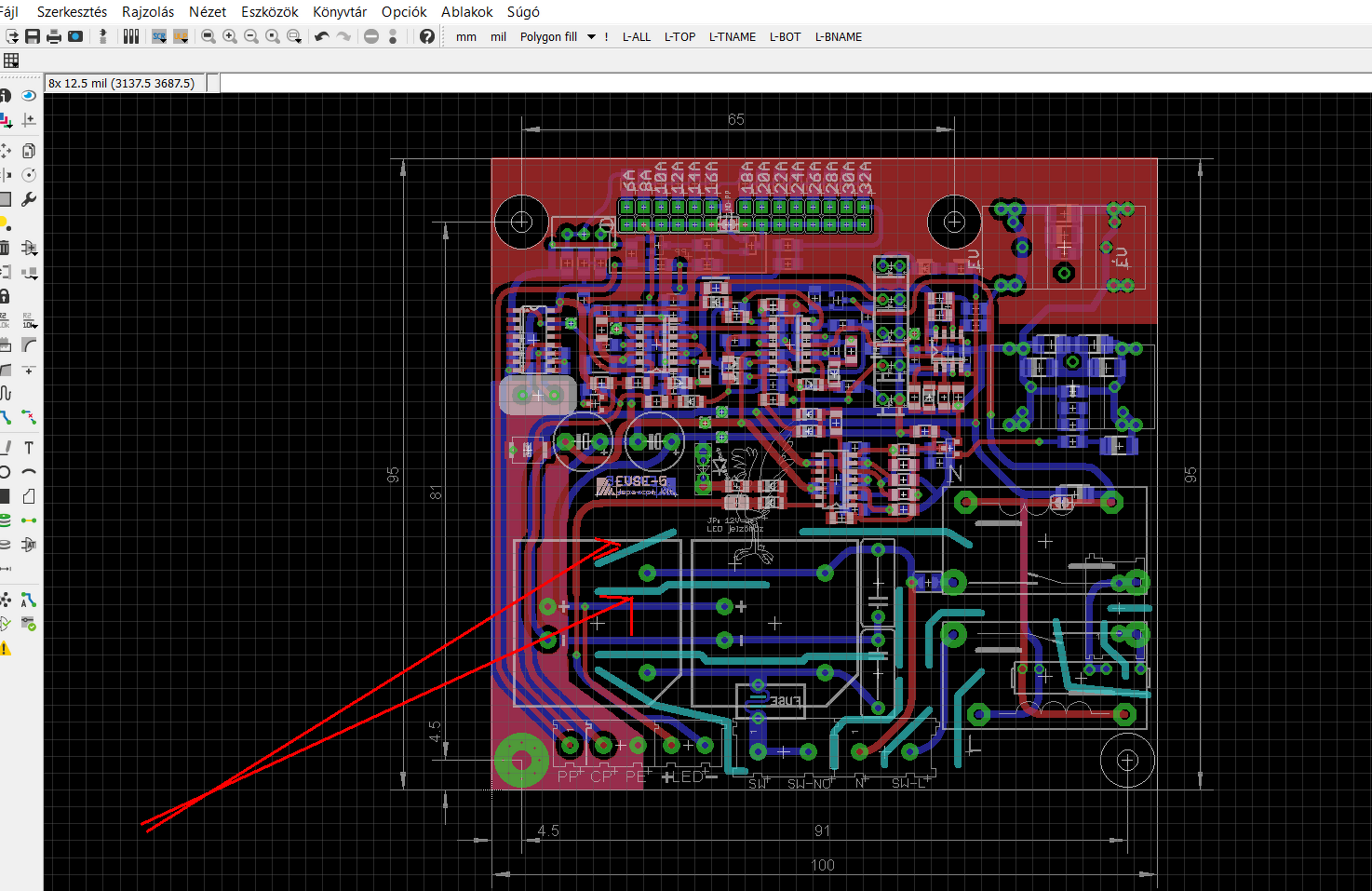Image resolution: width=1372 pixels, height=891 pixels.
Task: Click the L-TOP layer button
Action: (x=679, y=37)
